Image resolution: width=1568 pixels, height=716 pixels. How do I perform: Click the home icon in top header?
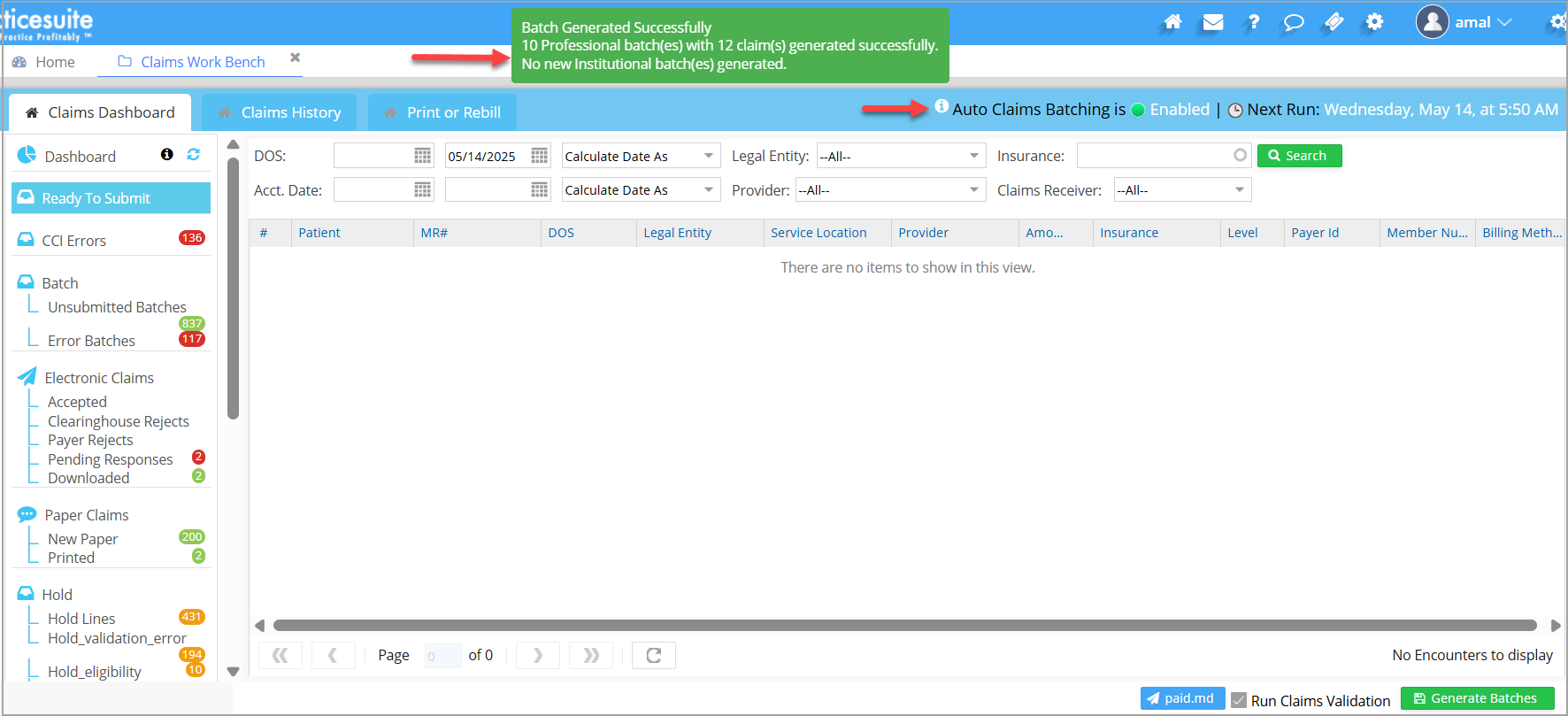click(x=1172, y=22)
